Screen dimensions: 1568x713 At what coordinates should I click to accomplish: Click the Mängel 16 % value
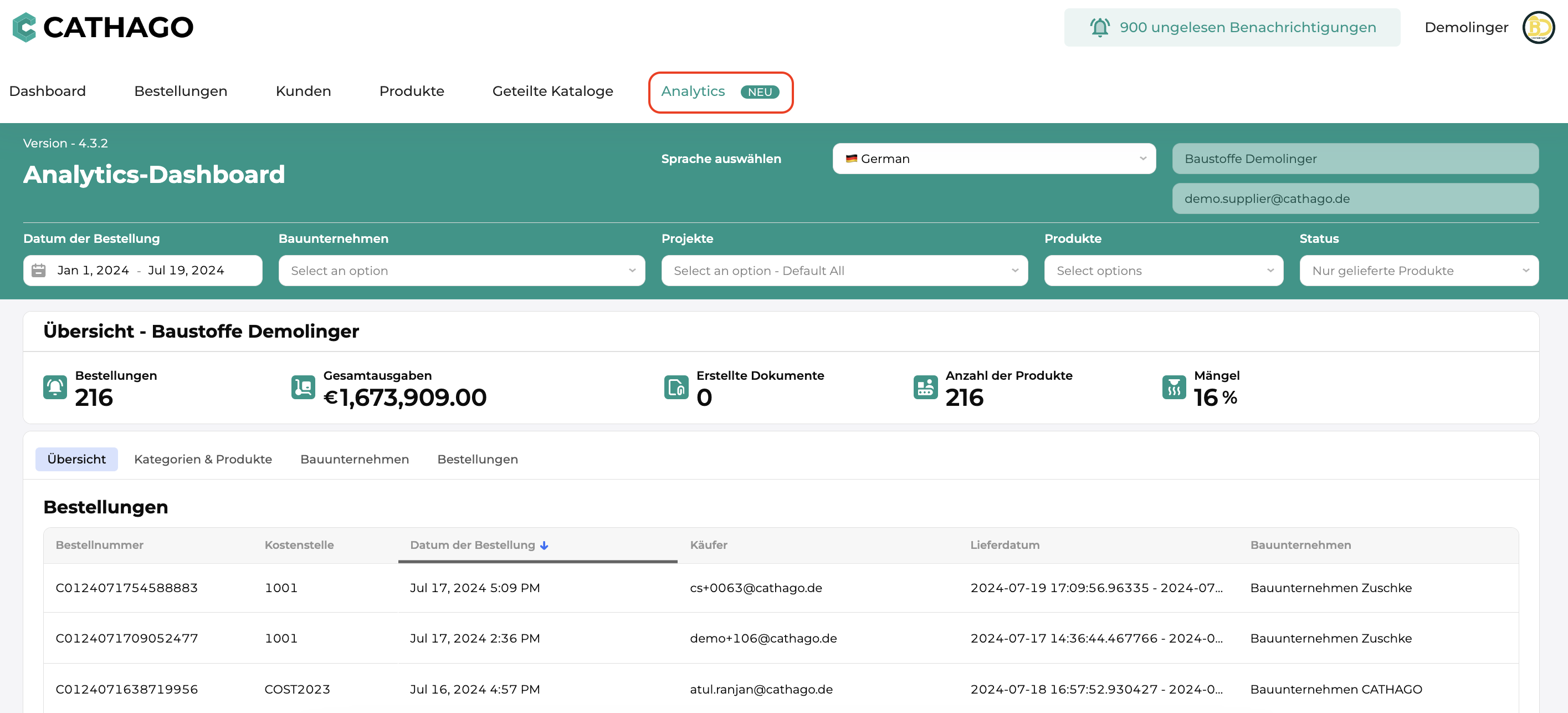[1215, 398]
